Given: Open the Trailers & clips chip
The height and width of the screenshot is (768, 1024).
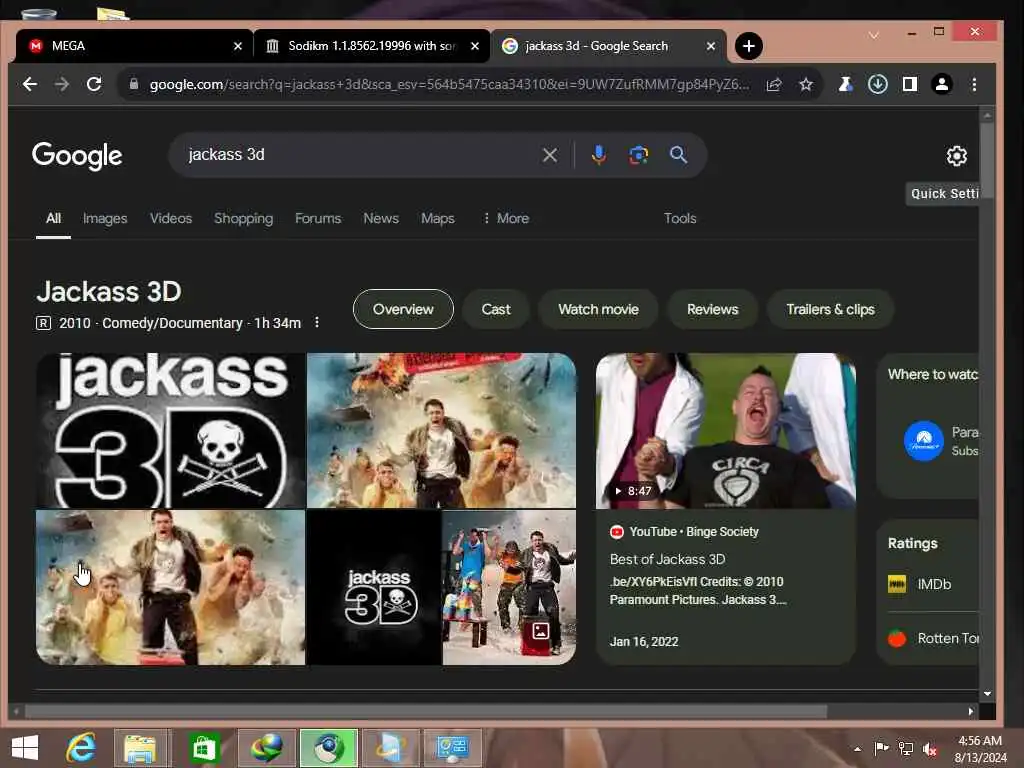Looking at the screenshot, I should point(830,310).
